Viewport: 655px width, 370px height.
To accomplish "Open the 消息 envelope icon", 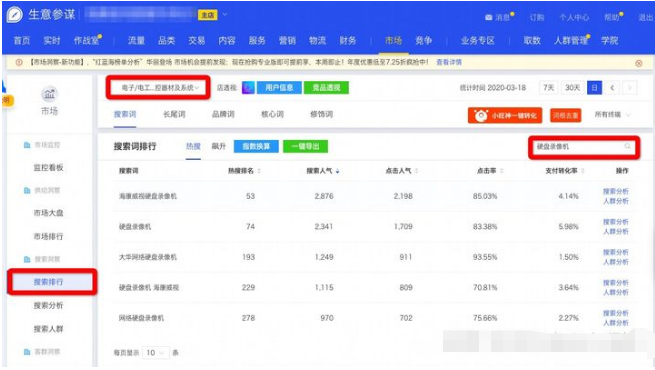I will [488, 18].
